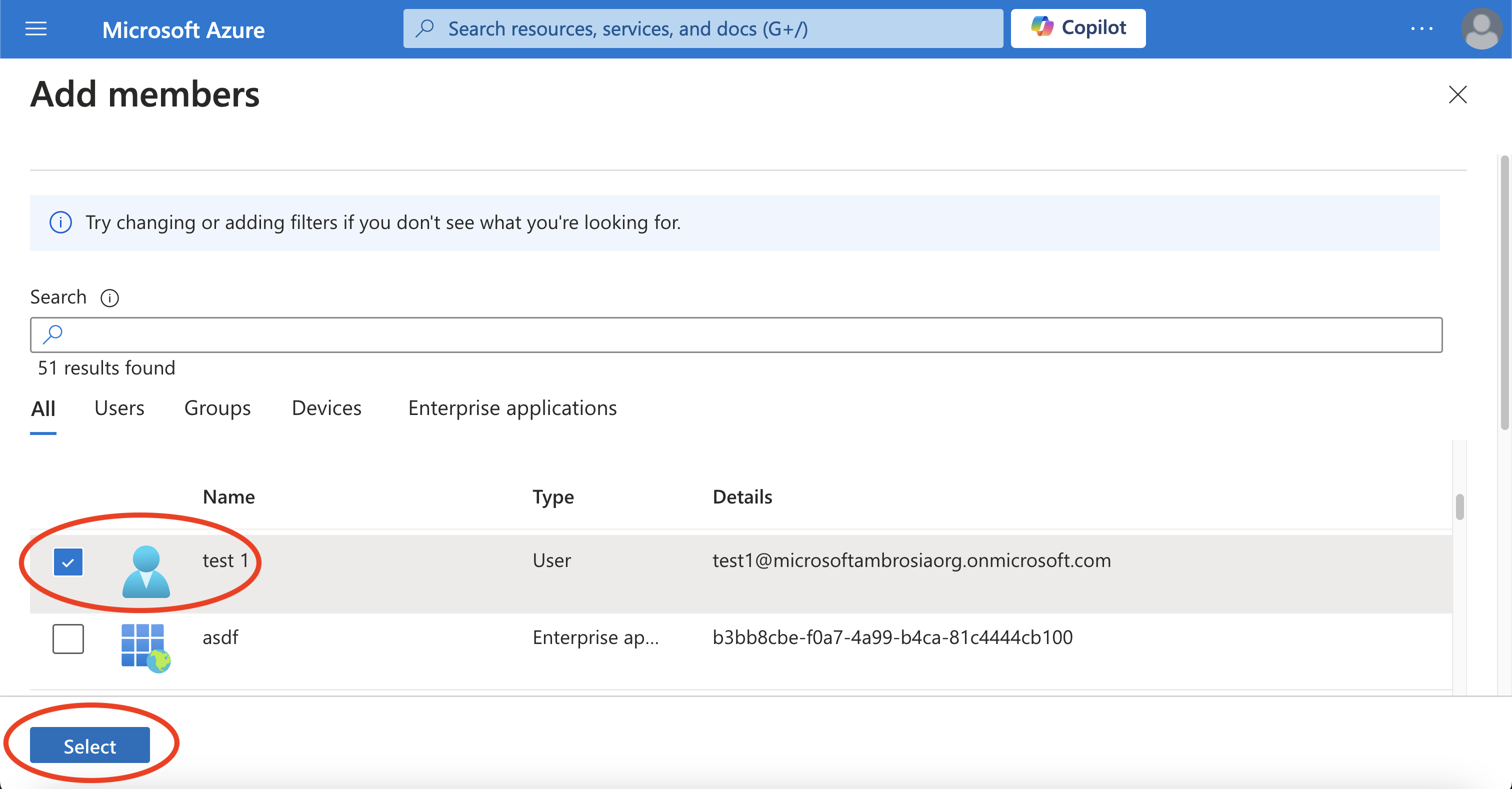Screen dimensions: 1512x789
Task: Switch to the Groups tab
Action: (x=217, y=407)
